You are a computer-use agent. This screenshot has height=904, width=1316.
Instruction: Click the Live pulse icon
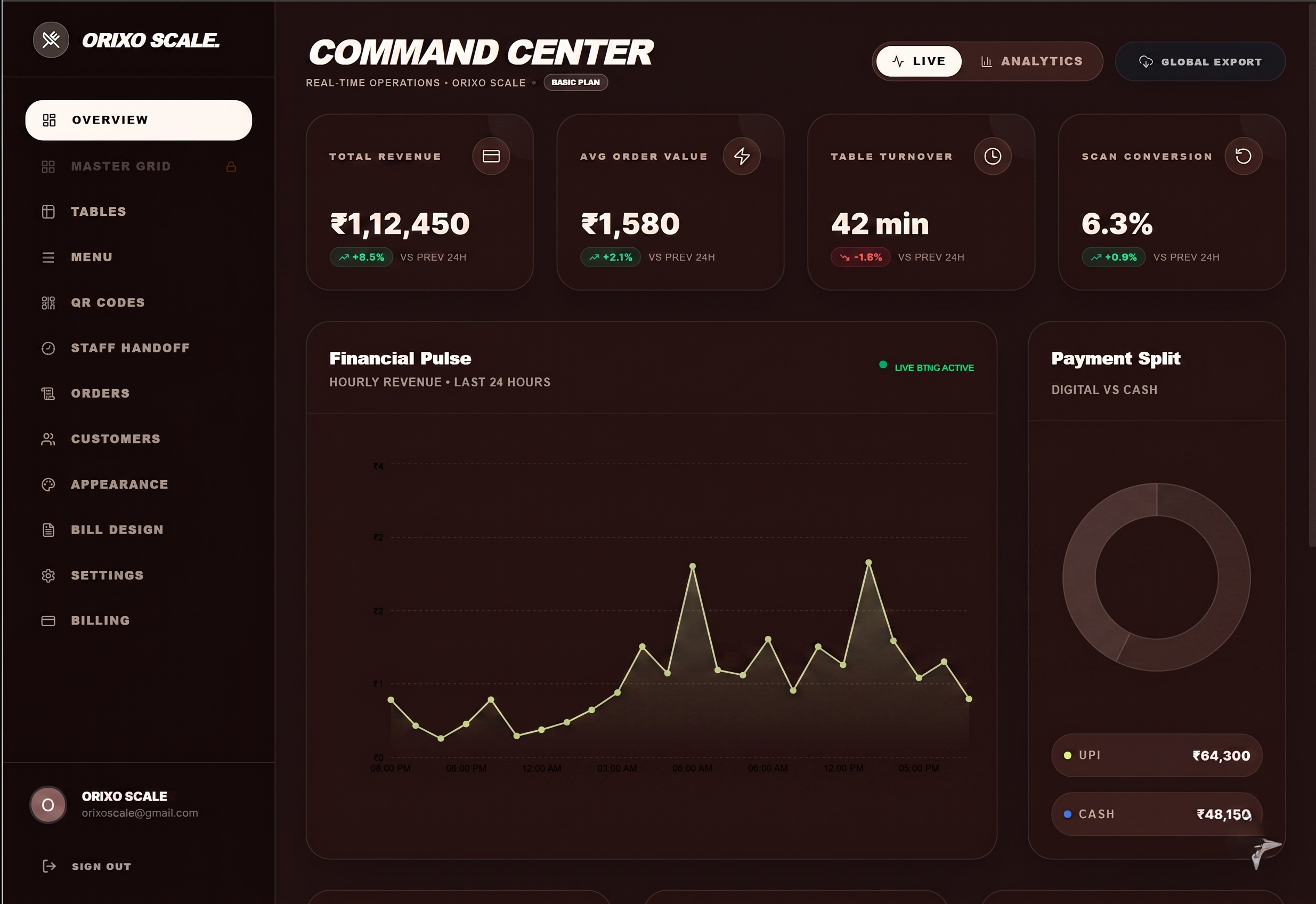[898, 61]
